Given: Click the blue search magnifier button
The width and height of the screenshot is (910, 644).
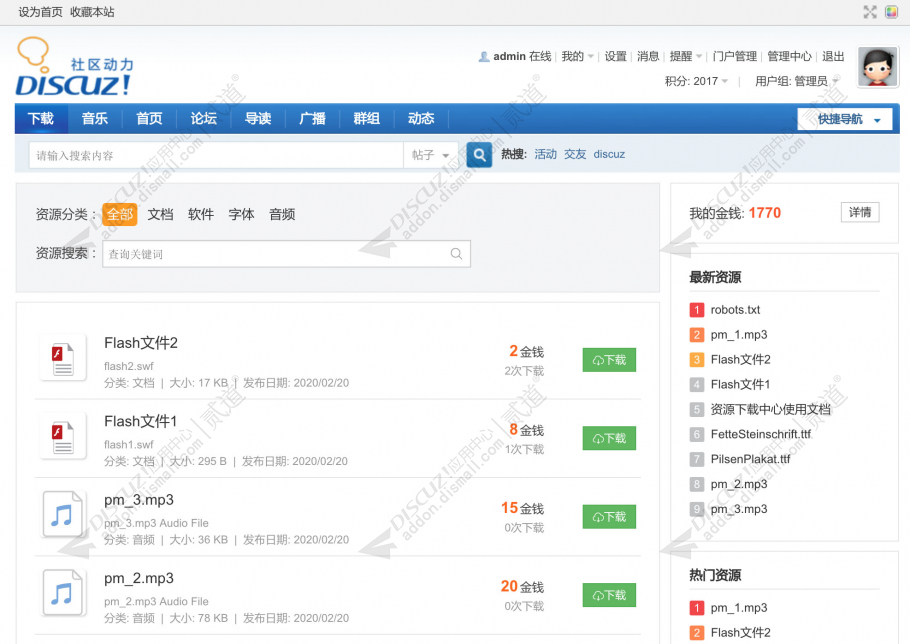Looking at the screenshot, I should 479,155.
